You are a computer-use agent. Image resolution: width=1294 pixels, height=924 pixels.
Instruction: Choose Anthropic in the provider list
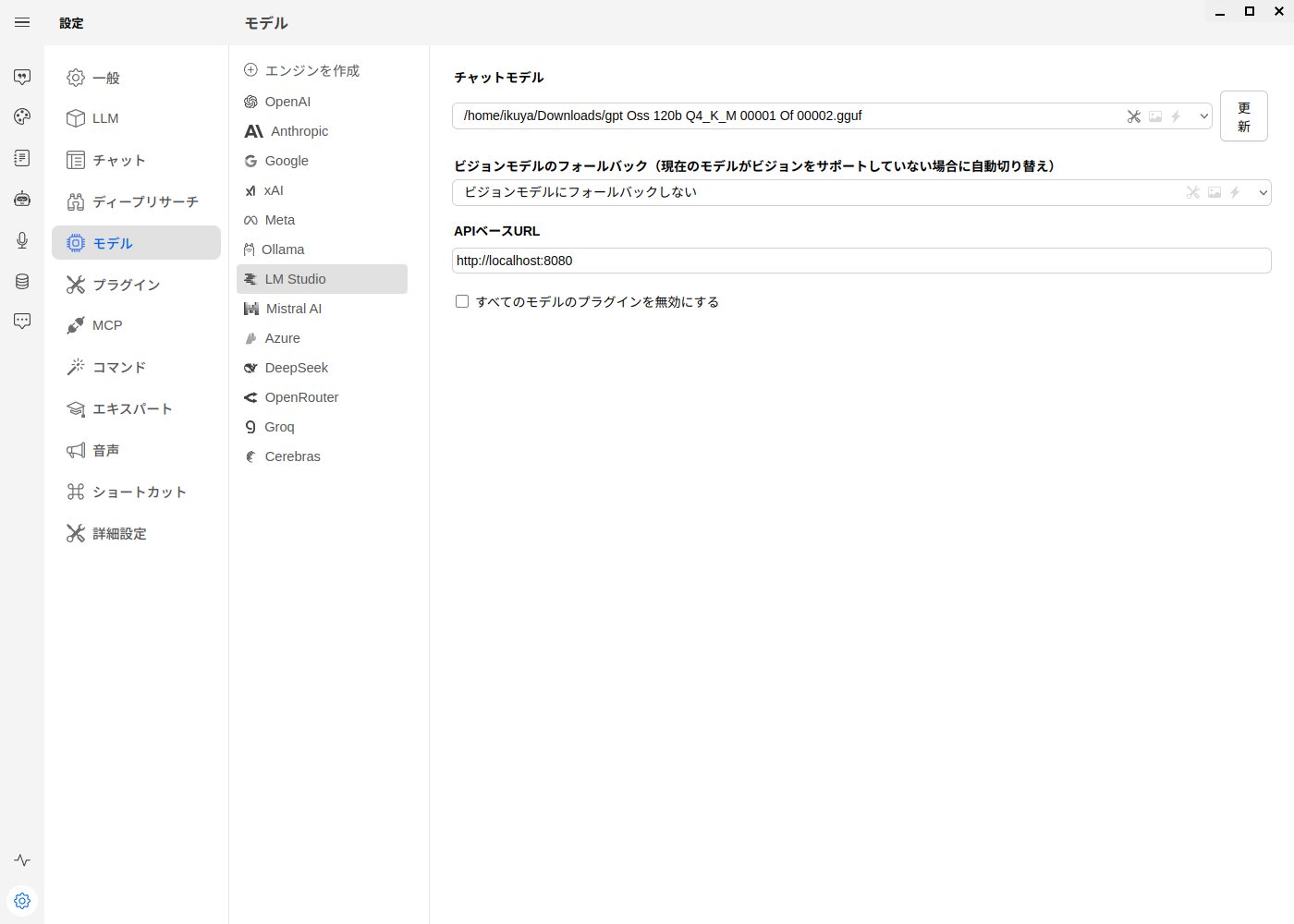pyautogui.click(x=299, y=131)
